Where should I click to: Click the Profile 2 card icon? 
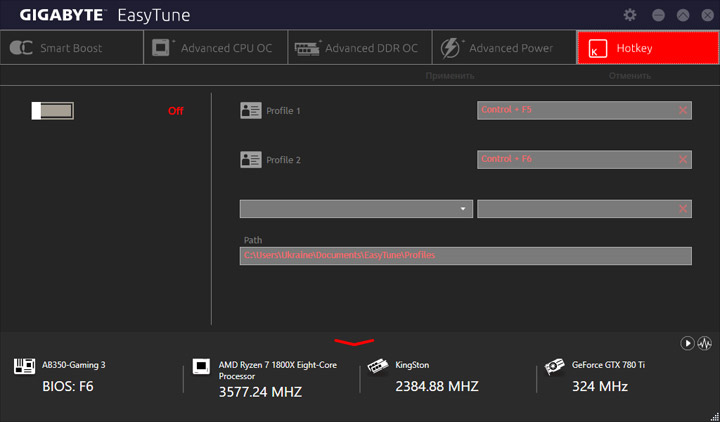251,160
